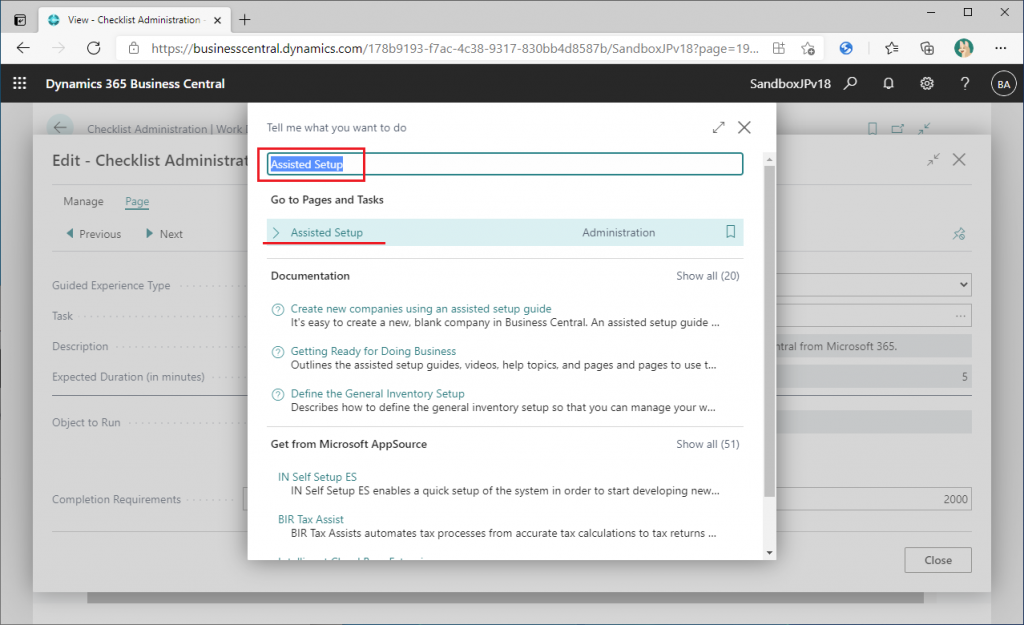Open Getting Ready for Doing Business article
This screenshot has height=625, width=1024.
tap(373, 351)
